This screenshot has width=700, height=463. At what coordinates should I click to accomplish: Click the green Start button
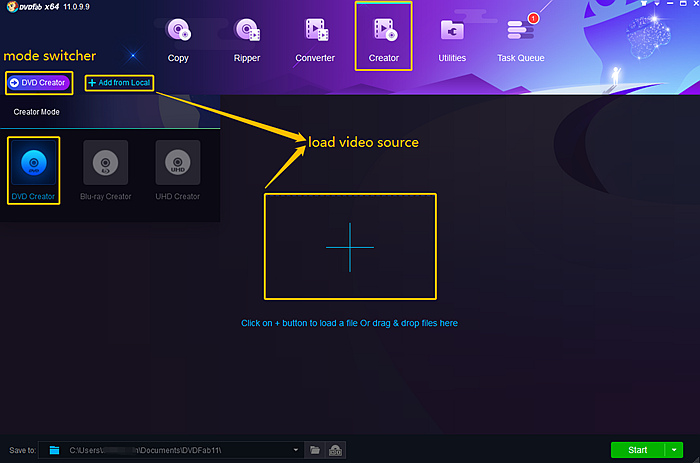click(638, 450)
